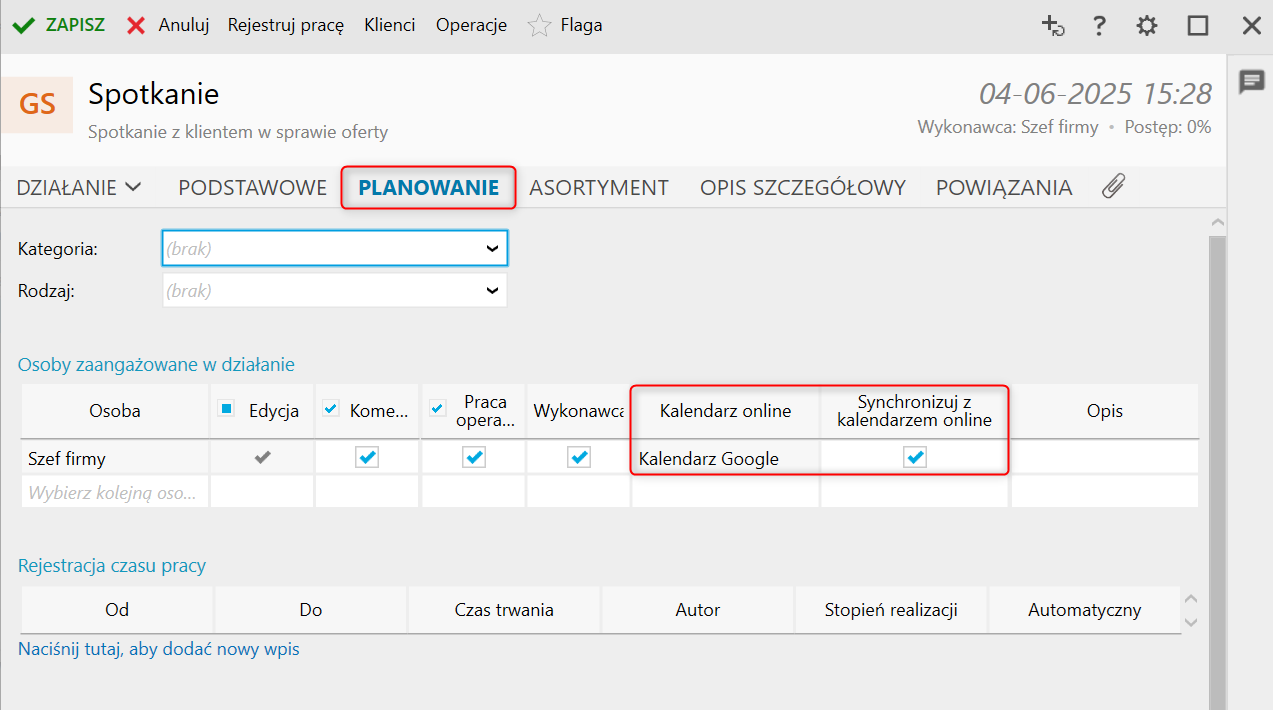Image resolution: width=1273 pixels, height=710 pixels.
Task: Click the vertical scrollbar of the form
Action: click(x=1216, y=450)
